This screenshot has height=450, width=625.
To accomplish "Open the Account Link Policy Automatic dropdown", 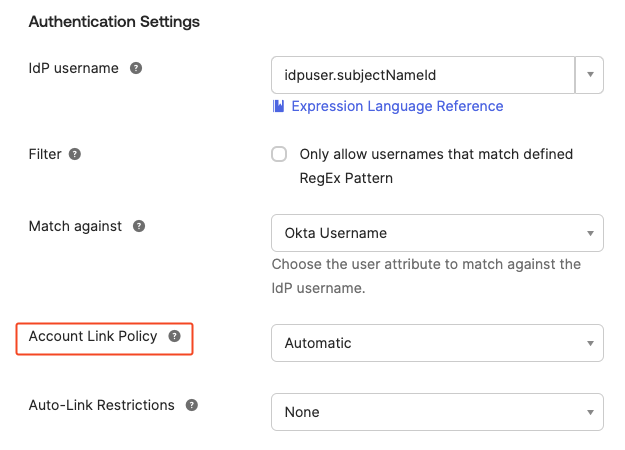I will (437, 343).
